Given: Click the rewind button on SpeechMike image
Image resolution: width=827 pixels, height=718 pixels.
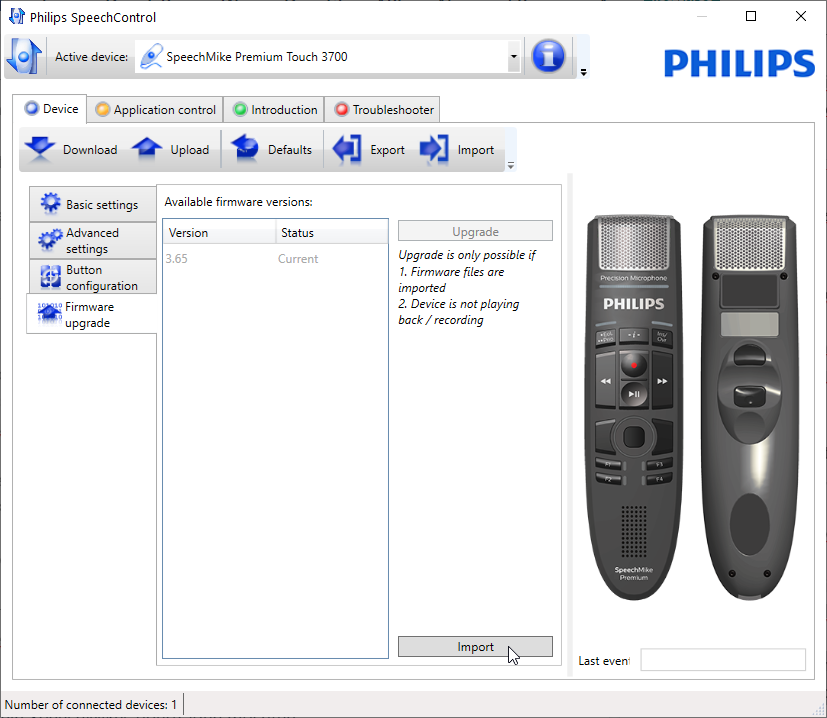Looking at the screenshot, I should coord(605,381).
